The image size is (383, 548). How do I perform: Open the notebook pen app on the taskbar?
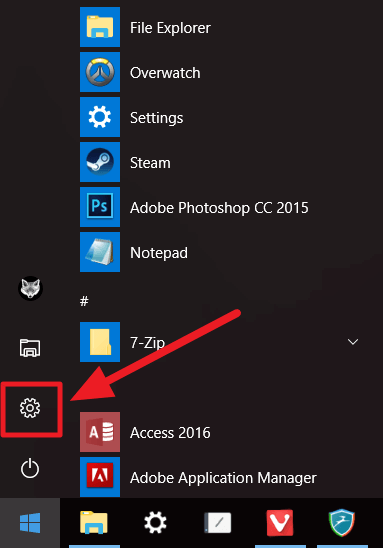(x=218, y=523)
